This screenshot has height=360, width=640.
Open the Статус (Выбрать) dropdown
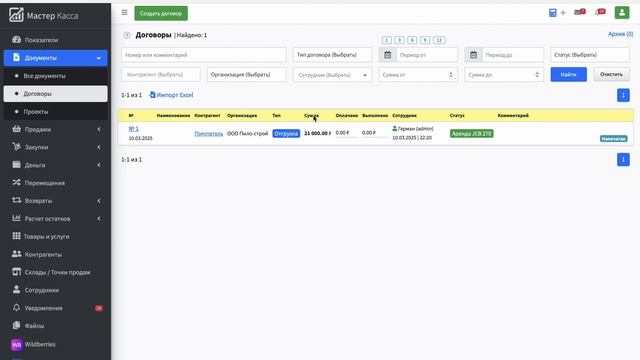click(590, 55)
